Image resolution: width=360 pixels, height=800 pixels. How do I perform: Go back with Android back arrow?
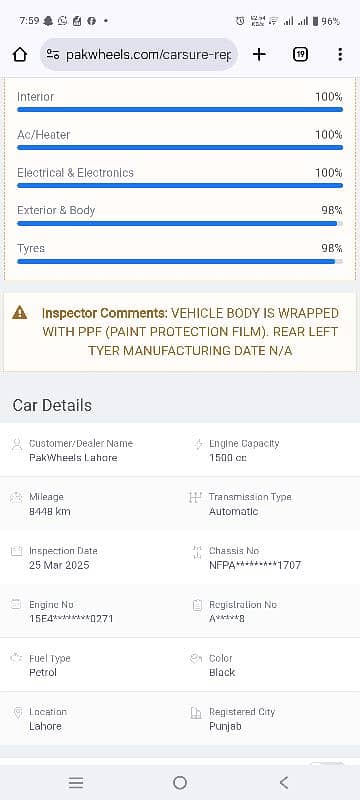(x=284, y=783)
